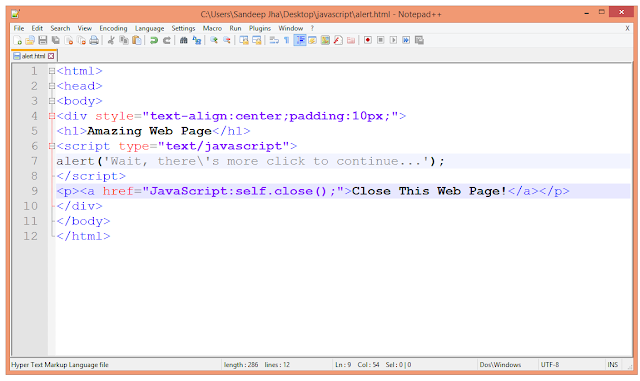
Task: Click the 'Close This Web Page!' link text
Action: pyautogui.click(x=429, y=191)
